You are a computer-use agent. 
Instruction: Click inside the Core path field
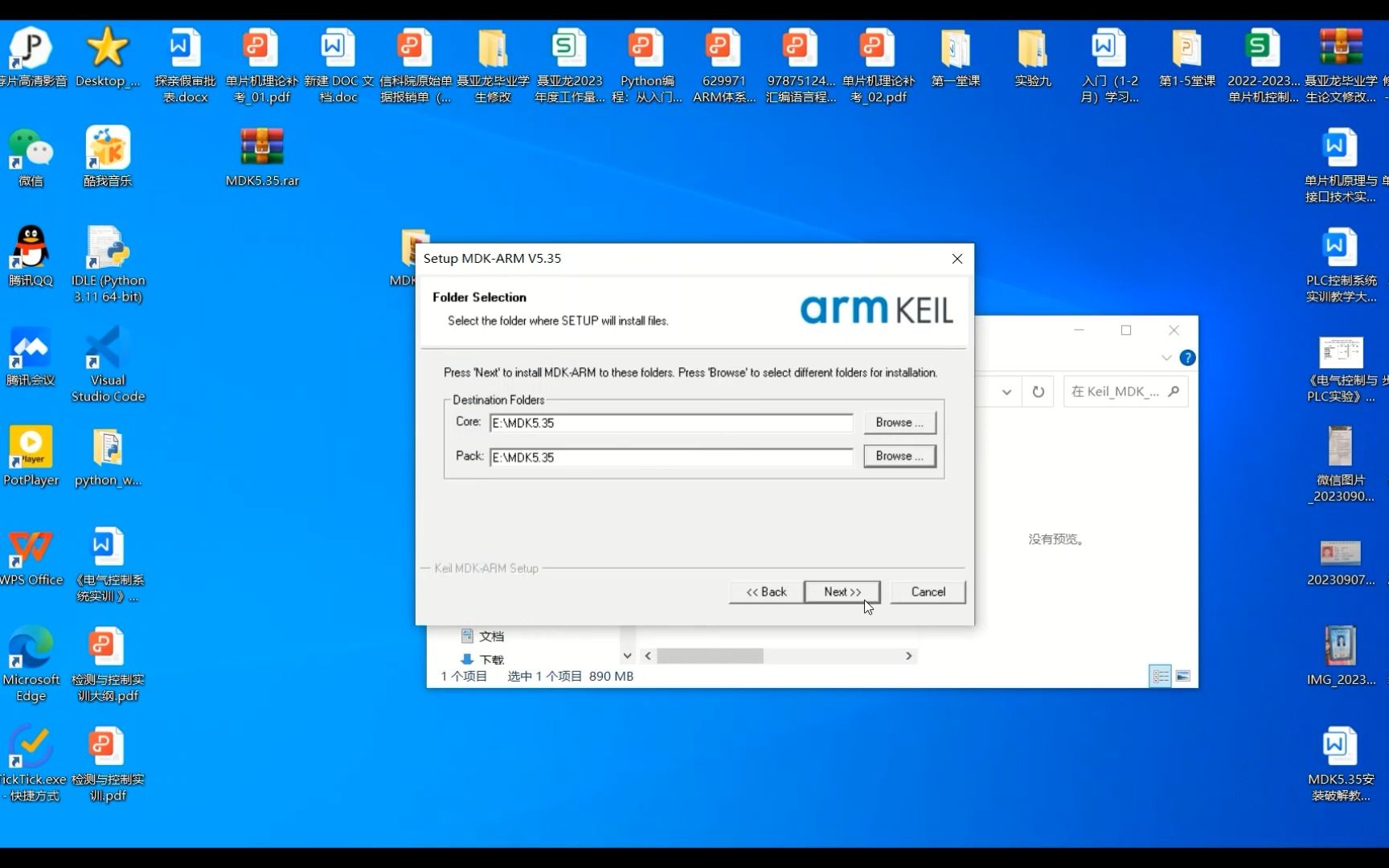671,422
